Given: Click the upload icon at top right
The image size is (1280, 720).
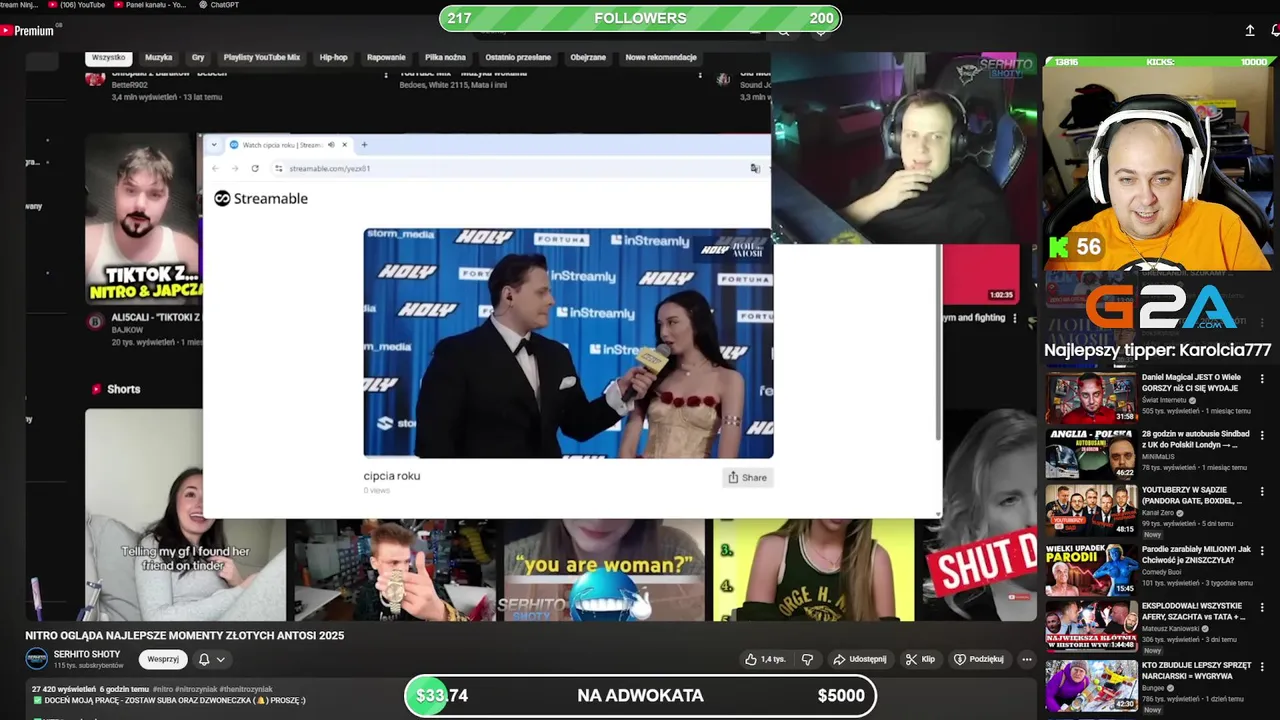Looking at the screenshot, I should pos(1250,31).
